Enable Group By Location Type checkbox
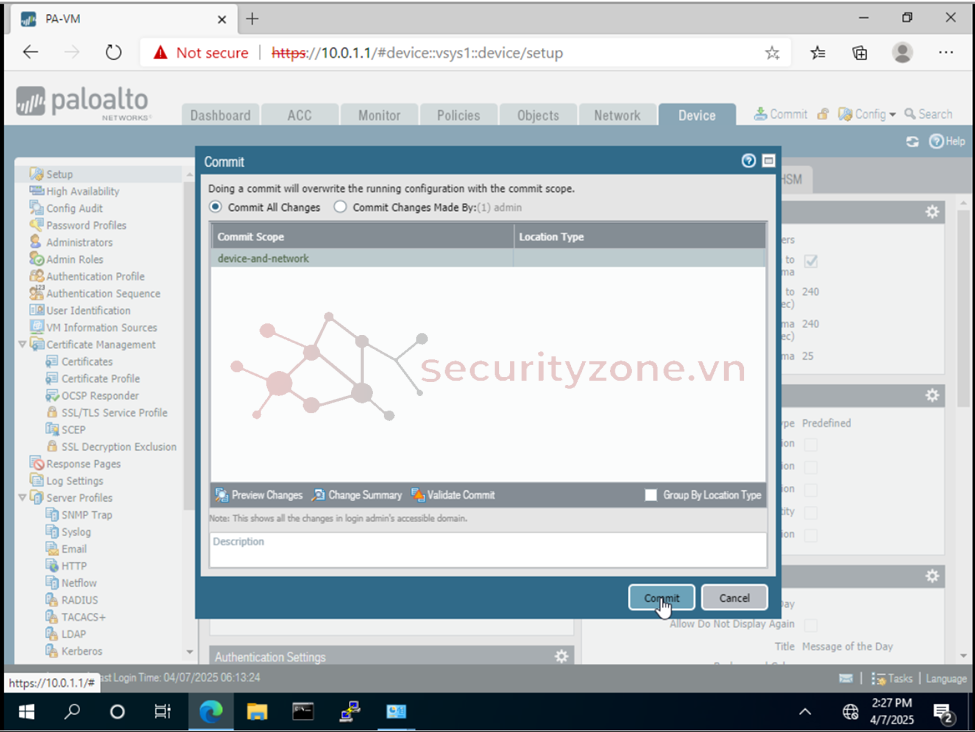Screen dimensions: 975x732 pyautogui.click(x=651, y=495)
